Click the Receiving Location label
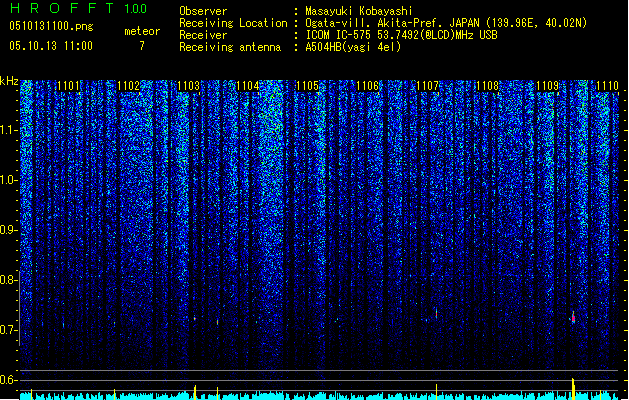The image size is (629, 400). [233, 23]
